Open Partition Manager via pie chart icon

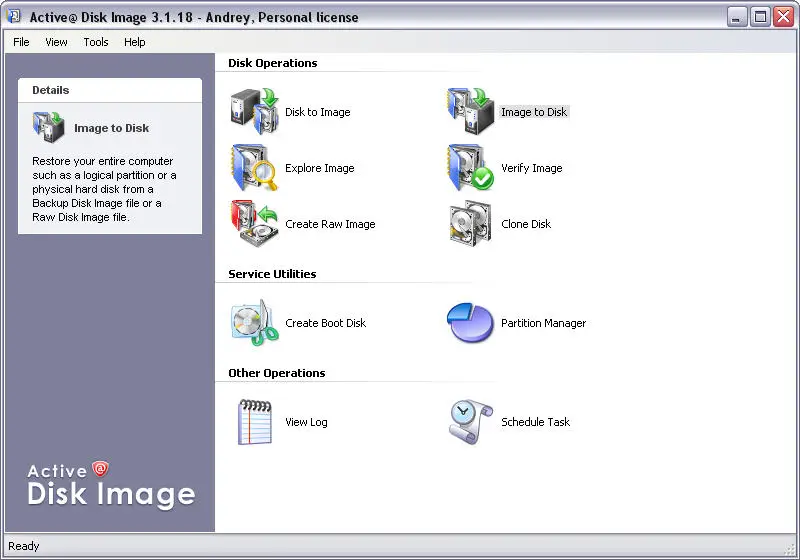pyautogui.click(x=470, y=323)
